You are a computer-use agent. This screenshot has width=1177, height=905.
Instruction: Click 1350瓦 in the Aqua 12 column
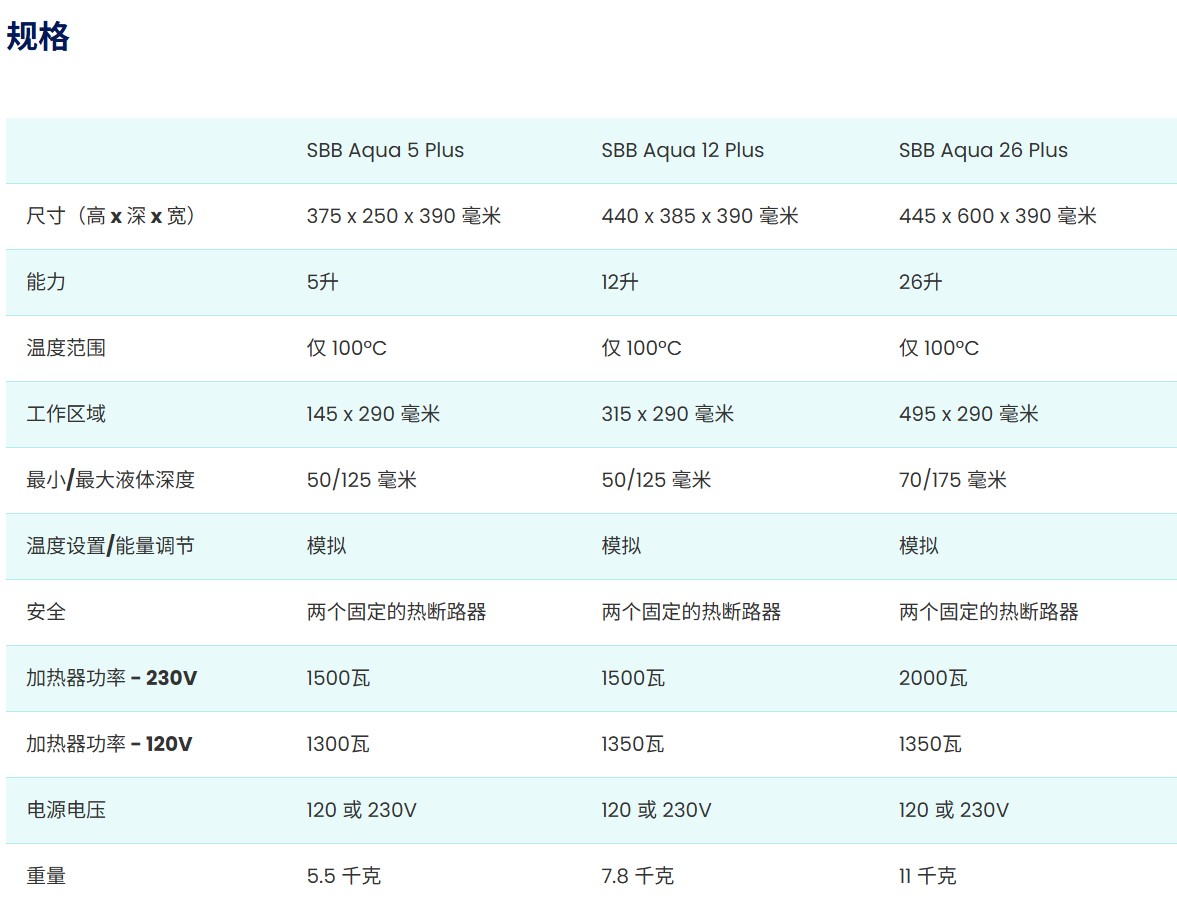click(633, 744)
